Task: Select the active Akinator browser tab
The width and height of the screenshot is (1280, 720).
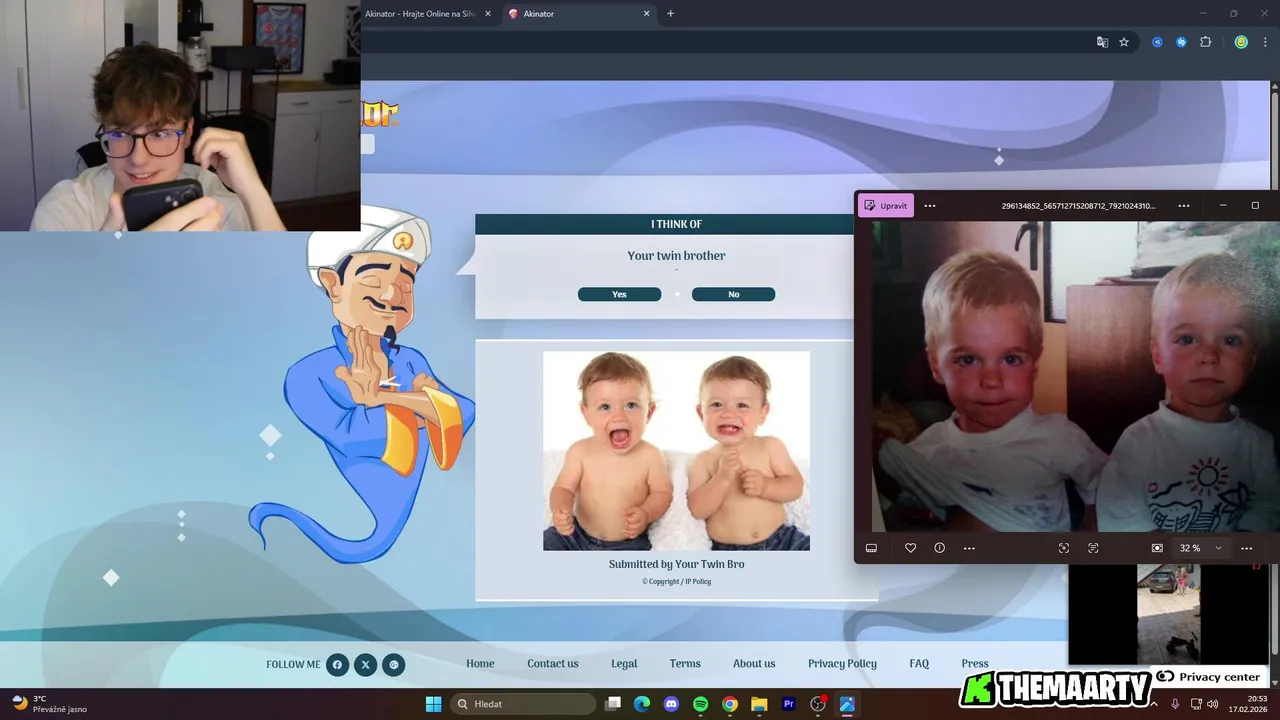Action: [x=578, y=14]
